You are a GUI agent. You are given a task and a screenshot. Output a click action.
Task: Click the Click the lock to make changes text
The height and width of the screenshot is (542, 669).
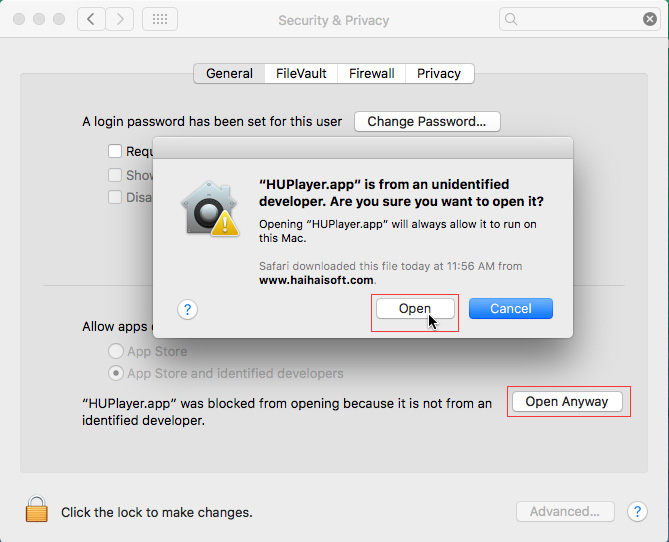pos(157,512)
